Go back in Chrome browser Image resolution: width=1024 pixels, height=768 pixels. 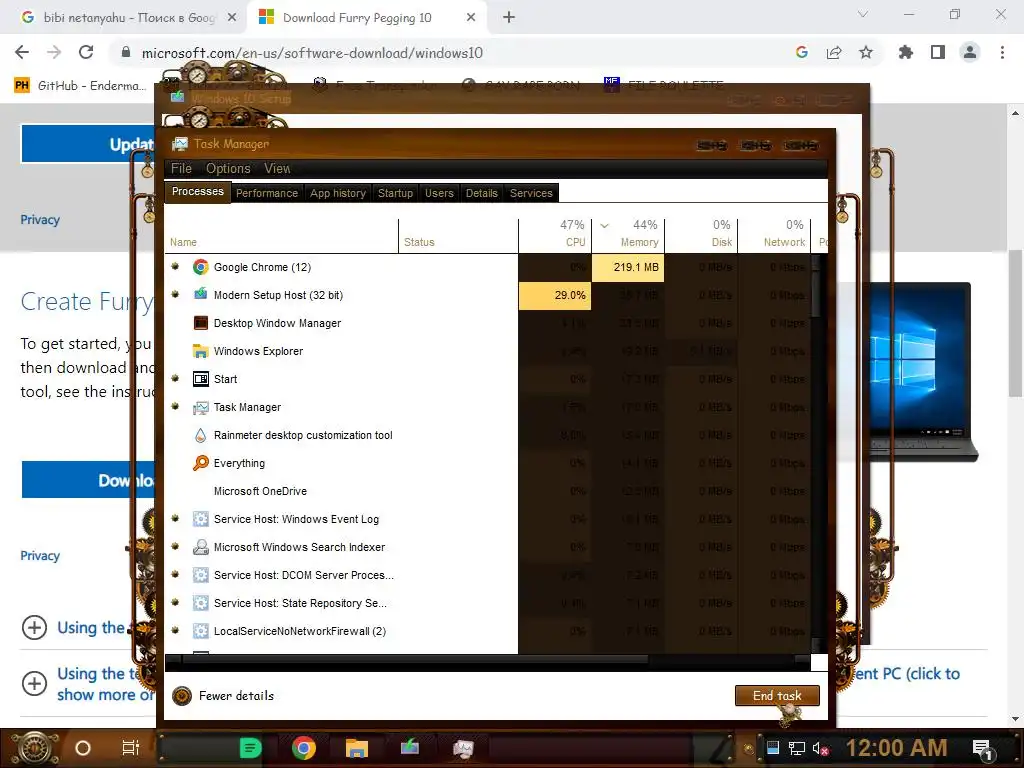click(x=22, y=52)
